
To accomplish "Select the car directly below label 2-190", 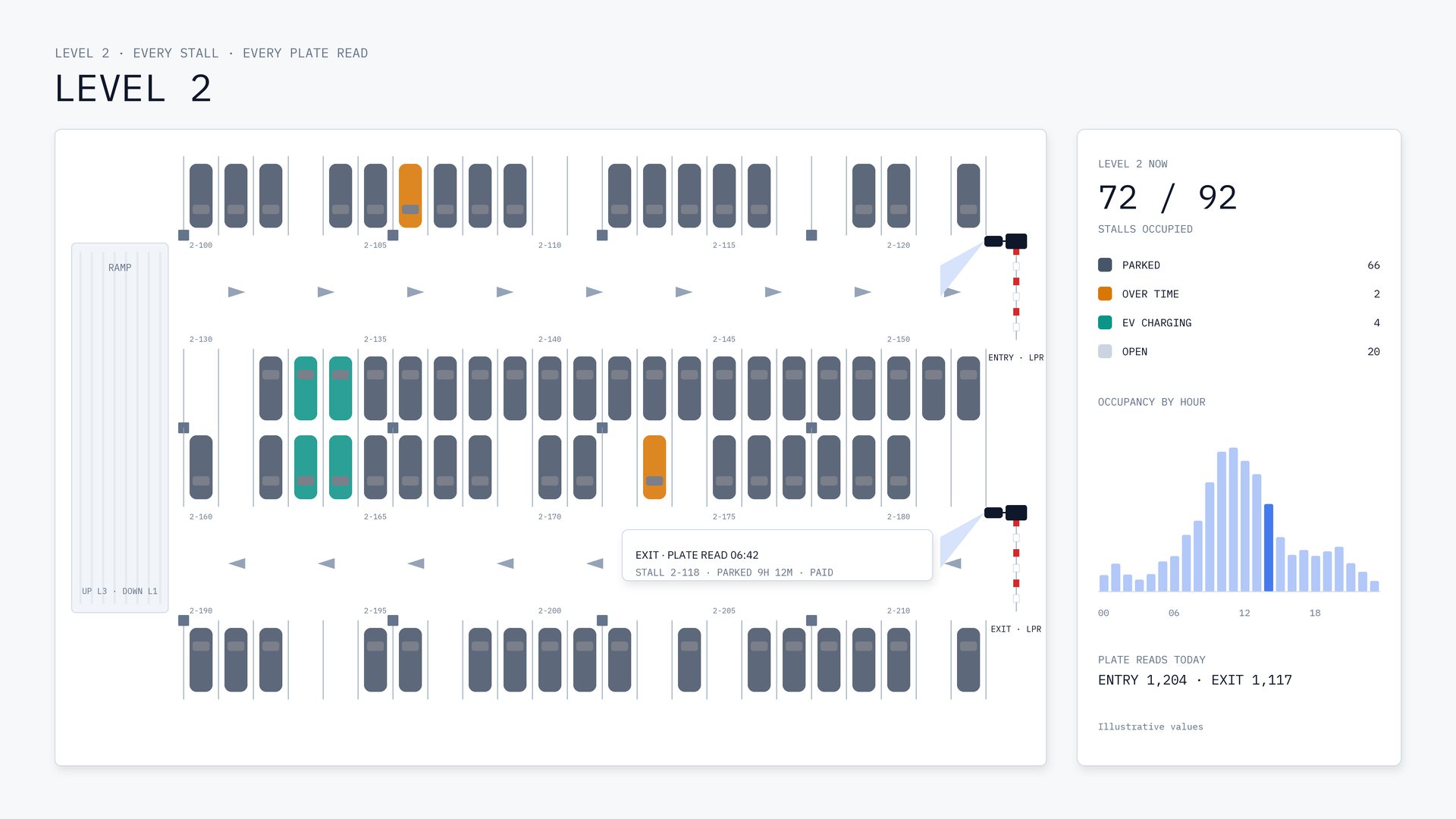I will coord(201,660).
